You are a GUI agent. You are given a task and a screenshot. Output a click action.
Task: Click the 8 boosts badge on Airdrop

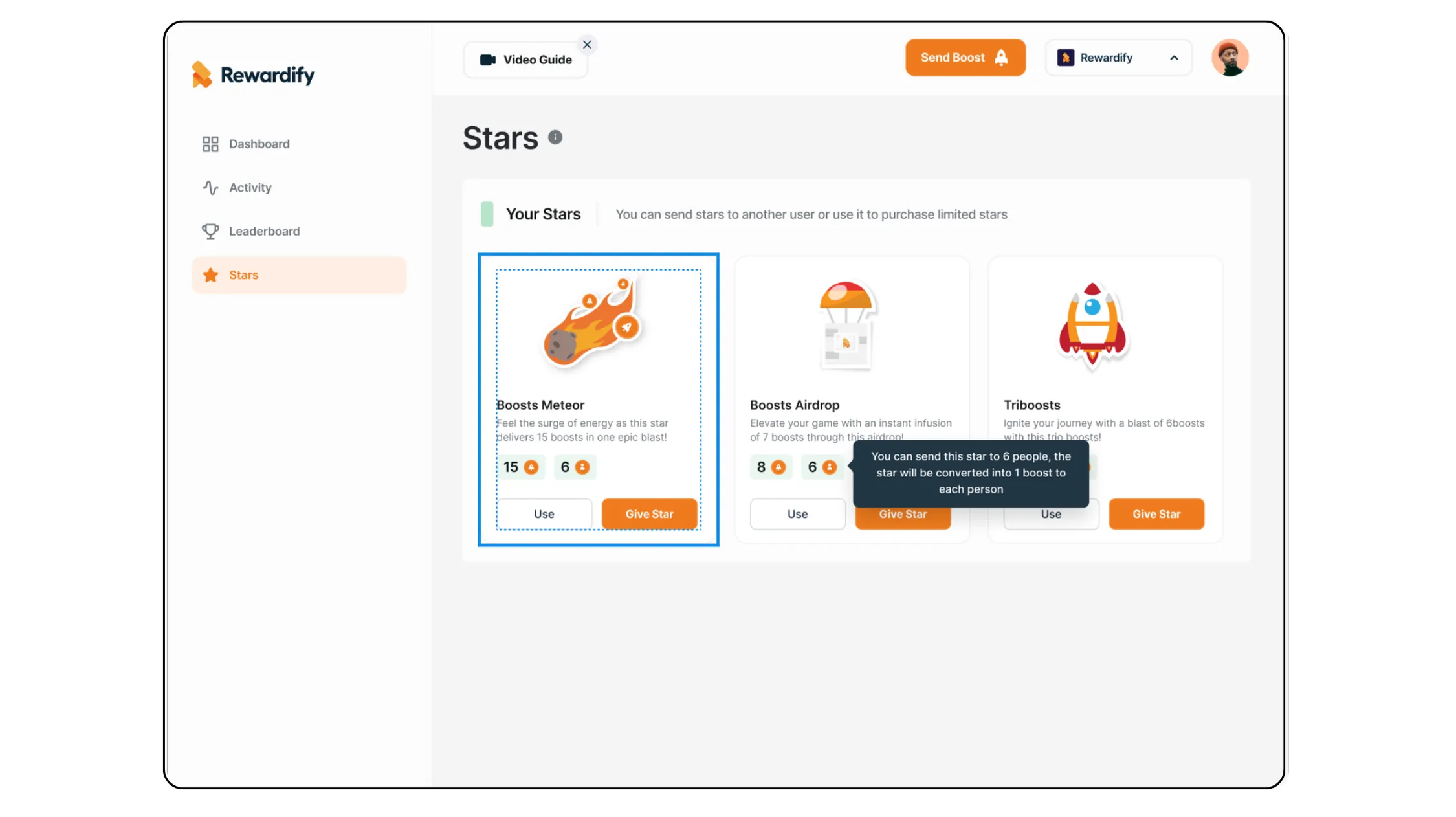(771, 467)
